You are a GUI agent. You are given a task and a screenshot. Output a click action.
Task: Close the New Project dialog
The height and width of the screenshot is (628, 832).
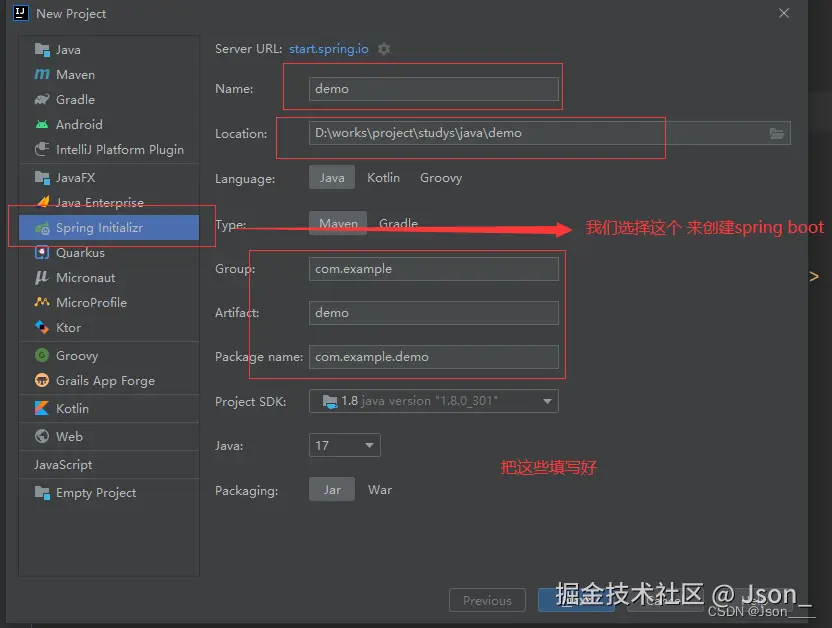coord(784,13)
